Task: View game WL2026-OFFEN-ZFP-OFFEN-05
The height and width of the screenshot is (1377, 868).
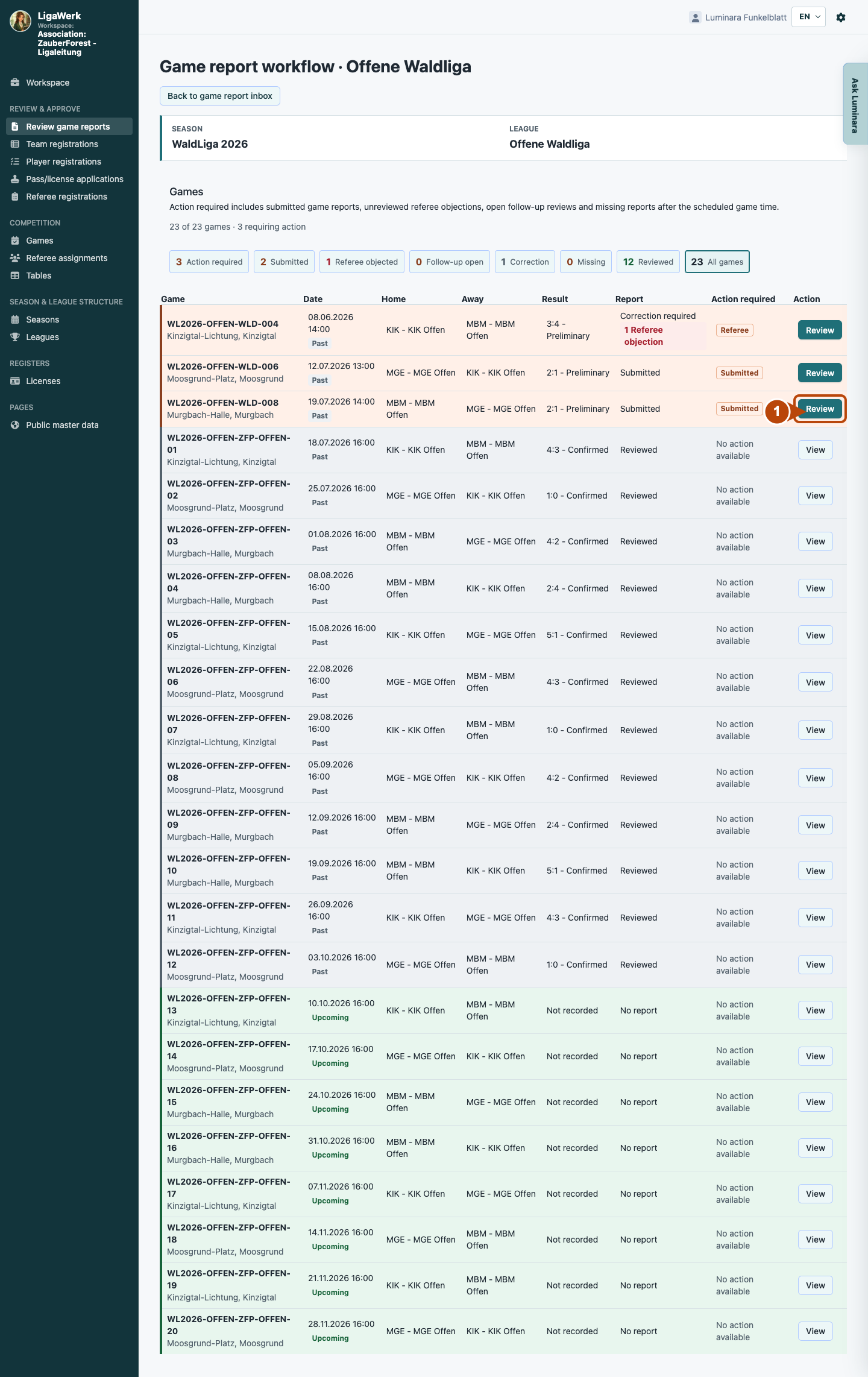Action: pos(816,635)
